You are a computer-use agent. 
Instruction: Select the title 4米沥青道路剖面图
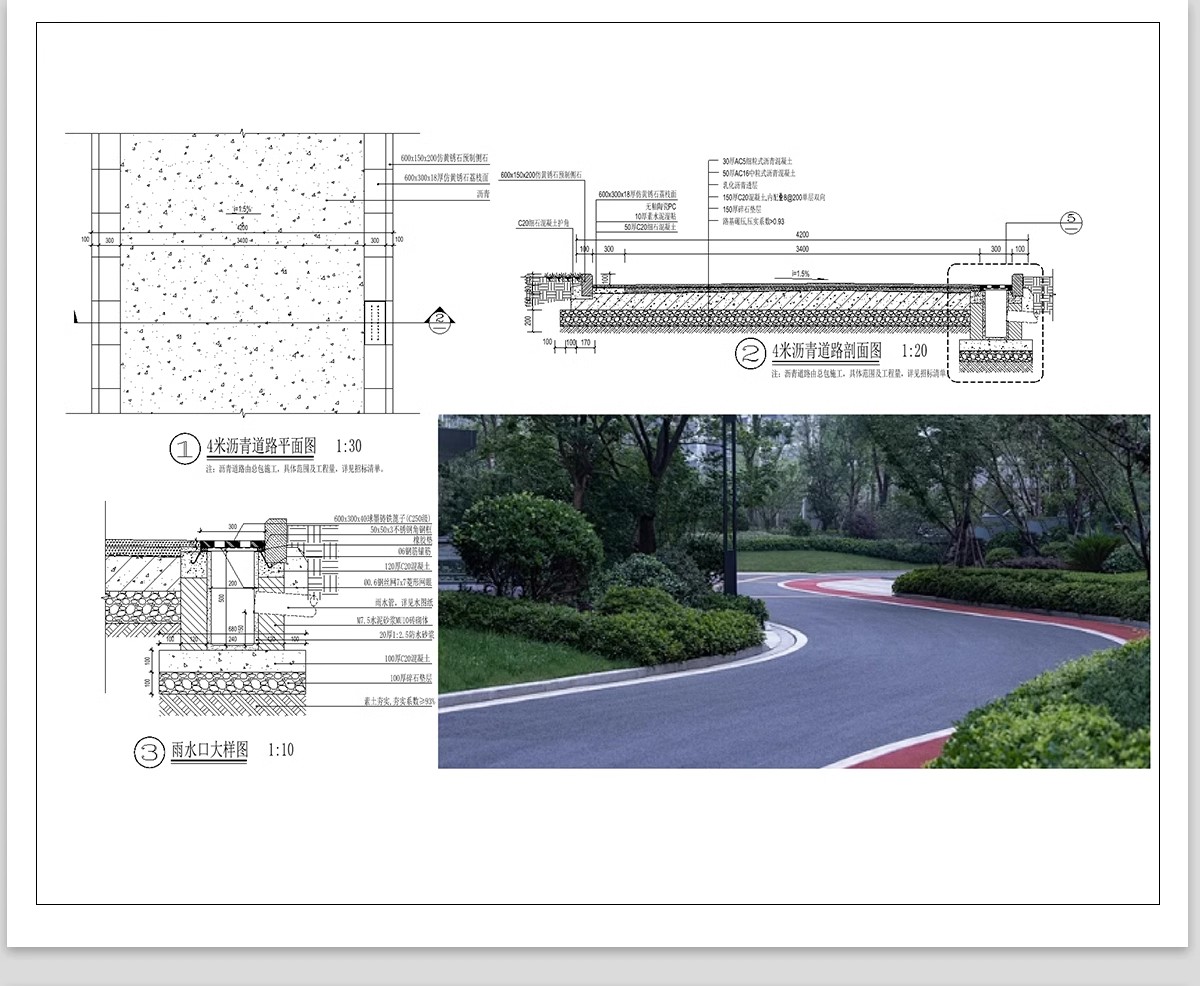click(x=826, y=351)
